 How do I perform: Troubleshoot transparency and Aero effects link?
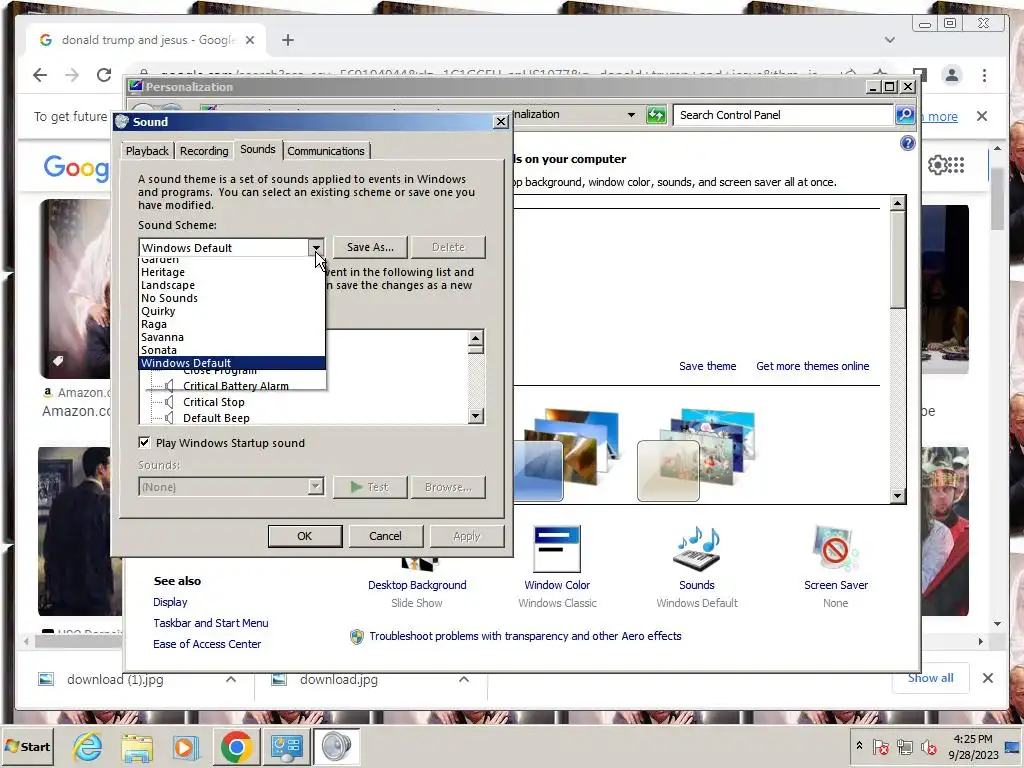click(525, 636)
